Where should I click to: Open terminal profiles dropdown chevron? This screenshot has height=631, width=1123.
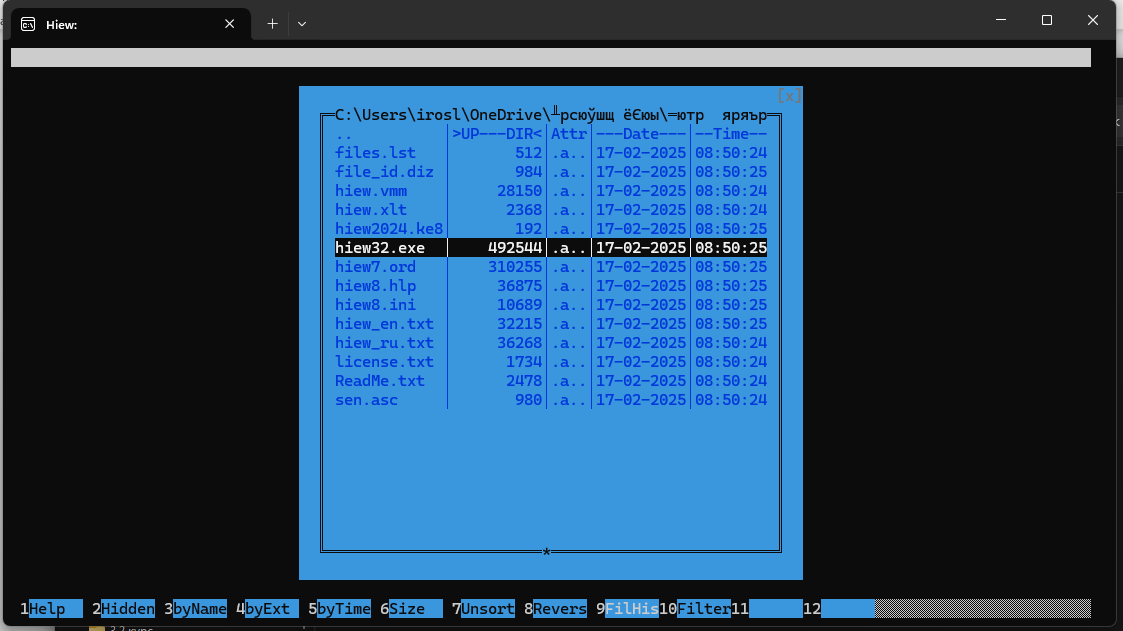pyautogui.click(x=302, y=24)
